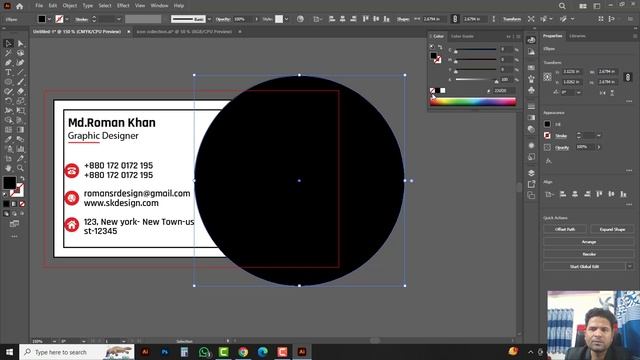Image resolution: width=640 pixels, height=360 pixels.
Task: Expand the rotation angle dropdown in Transform
Action: [x=578, y=93]
